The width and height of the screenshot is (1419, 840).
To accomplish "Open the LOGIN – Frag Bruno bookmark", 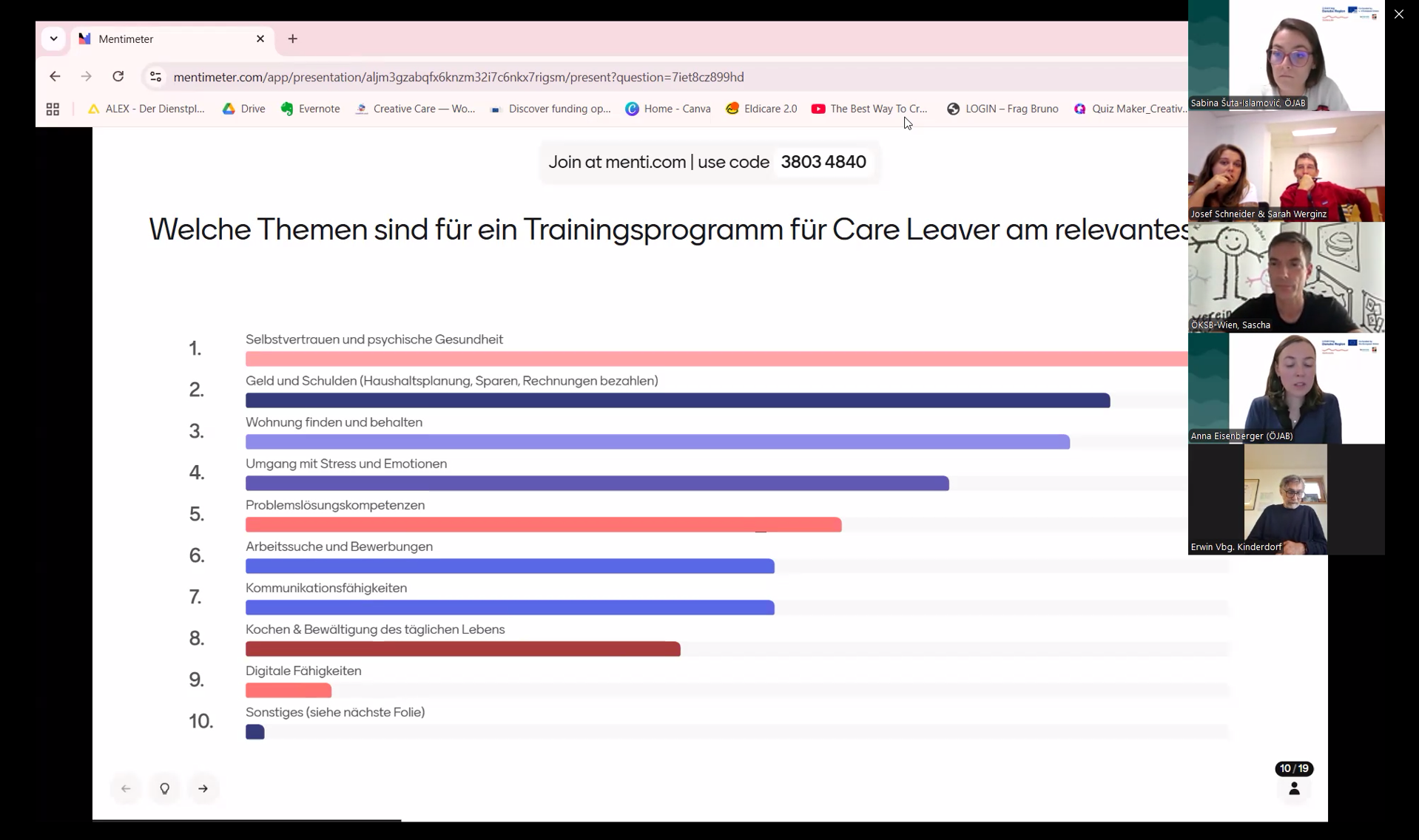I will pyautogui.click(x=1002, y=109).
